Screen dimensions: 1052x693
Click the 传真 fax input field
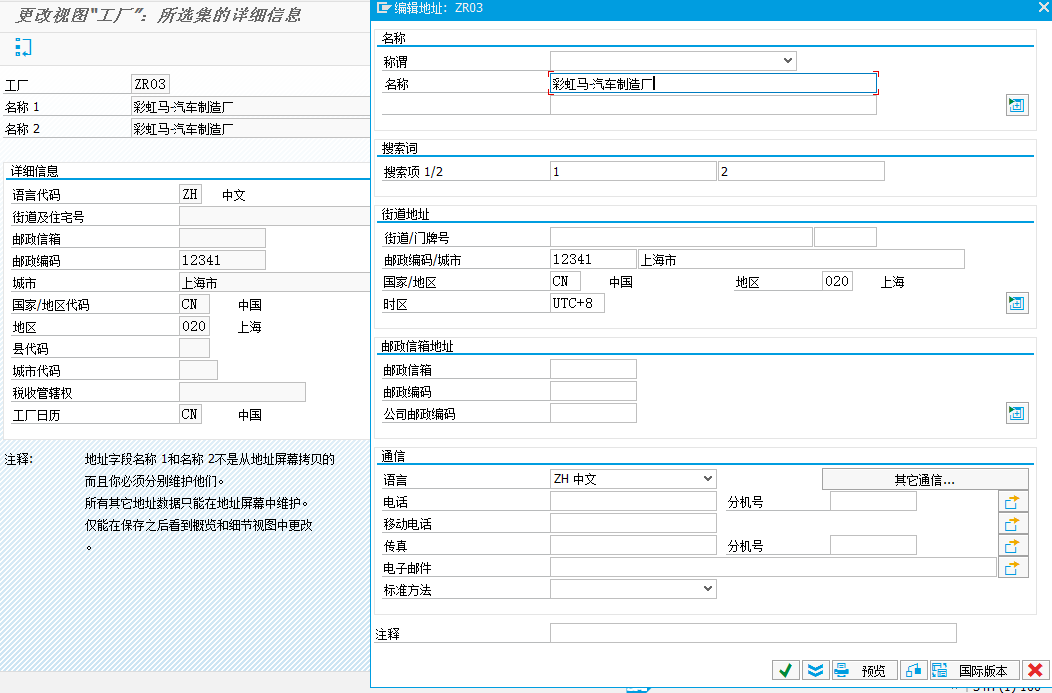point(633,545)
